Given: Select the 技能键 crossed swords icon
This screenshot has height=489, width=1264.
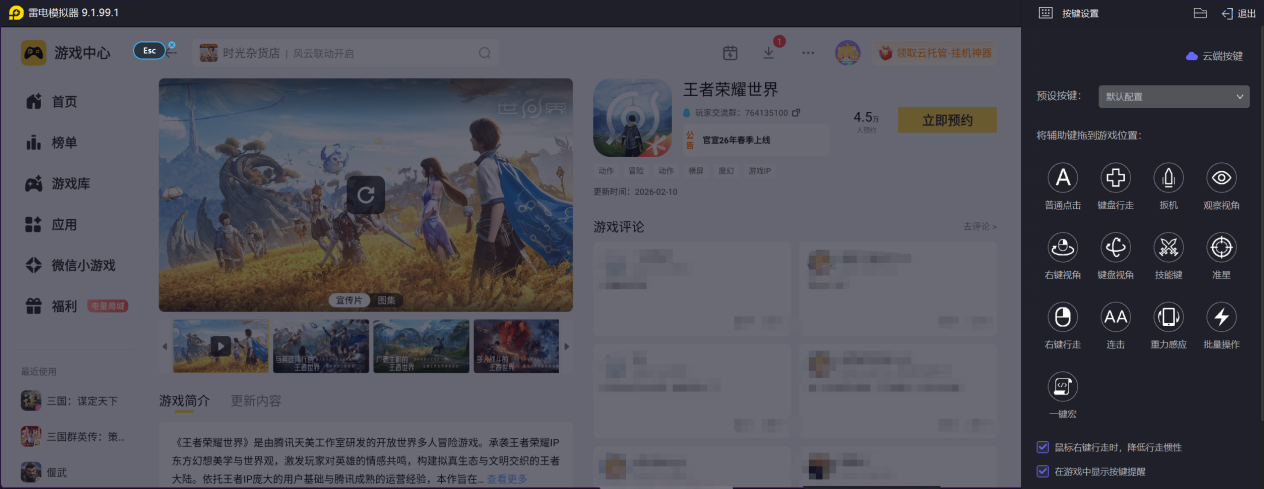Looking at the screenshot, I should point(1168,247).
